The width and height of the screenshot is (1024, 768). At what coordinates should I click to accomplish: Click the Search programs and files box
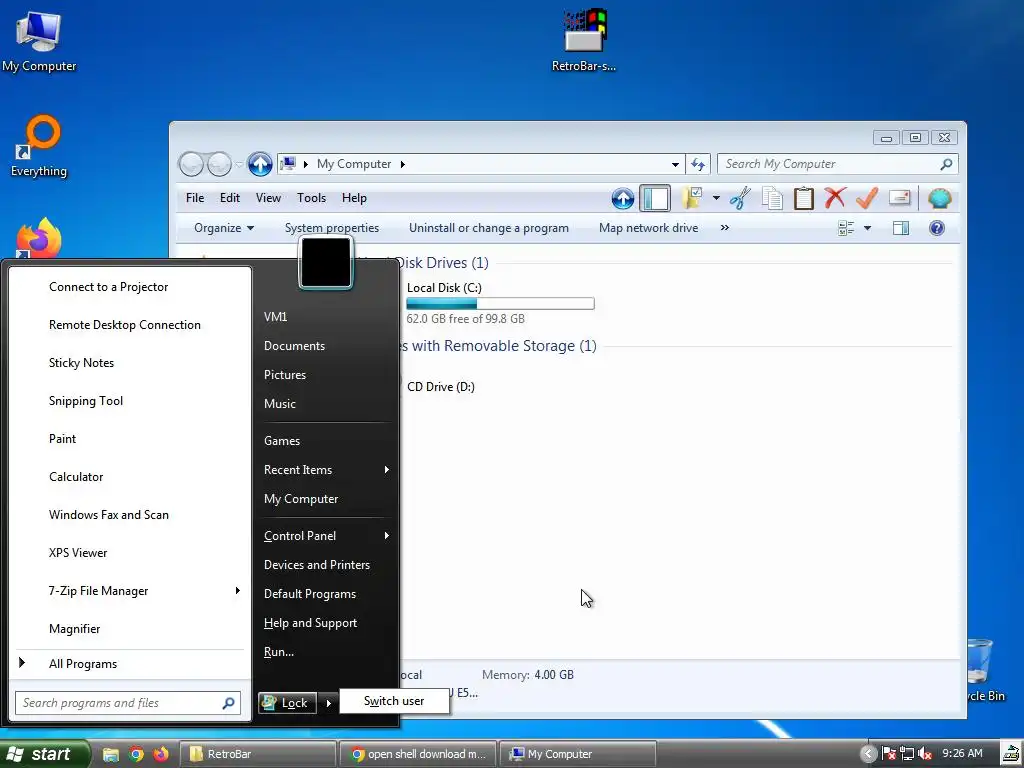(128, 703)
